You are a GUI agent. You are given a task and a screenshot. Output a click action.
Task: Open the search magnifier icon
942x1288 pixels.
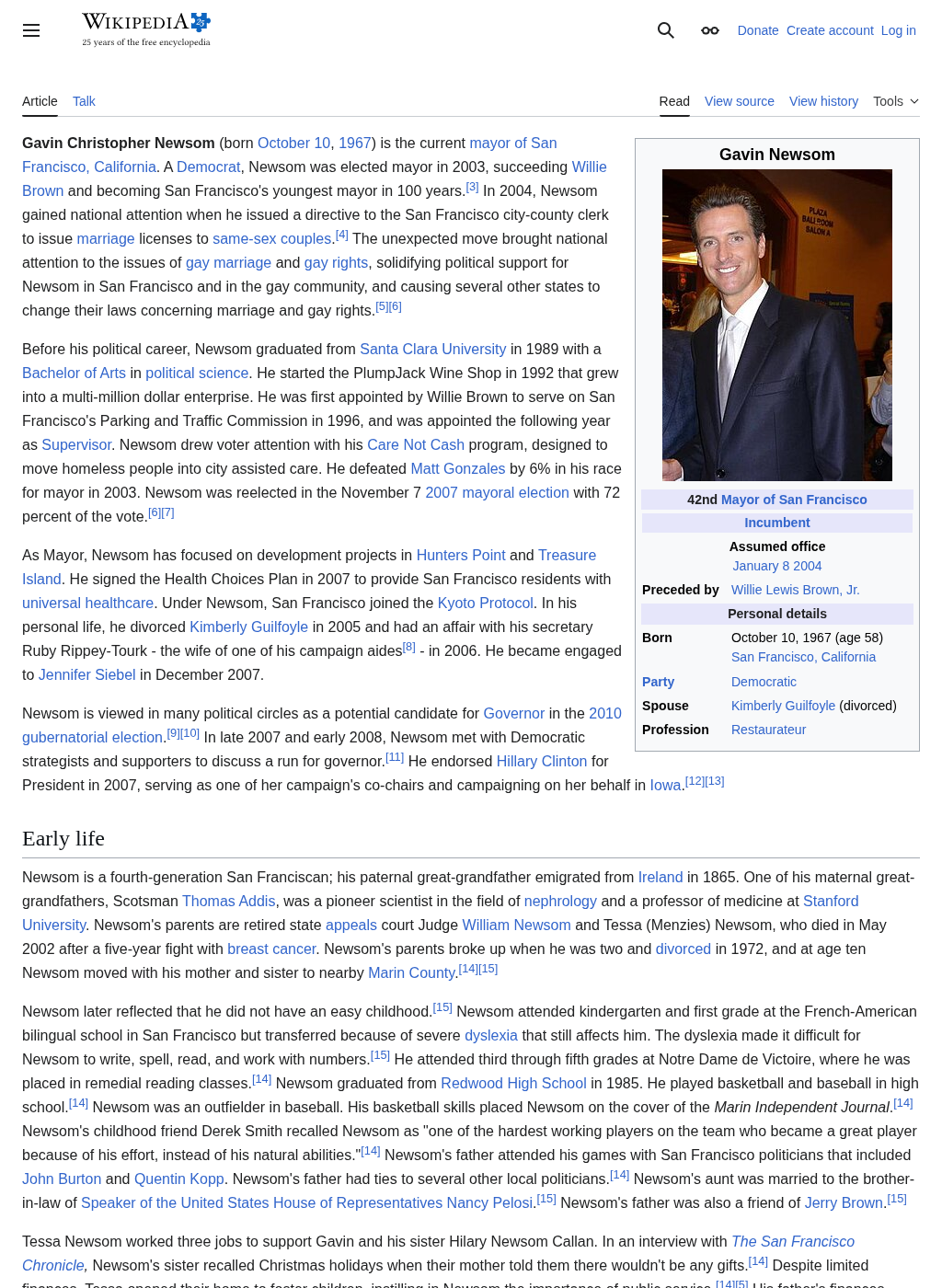(x=666, y=30)
